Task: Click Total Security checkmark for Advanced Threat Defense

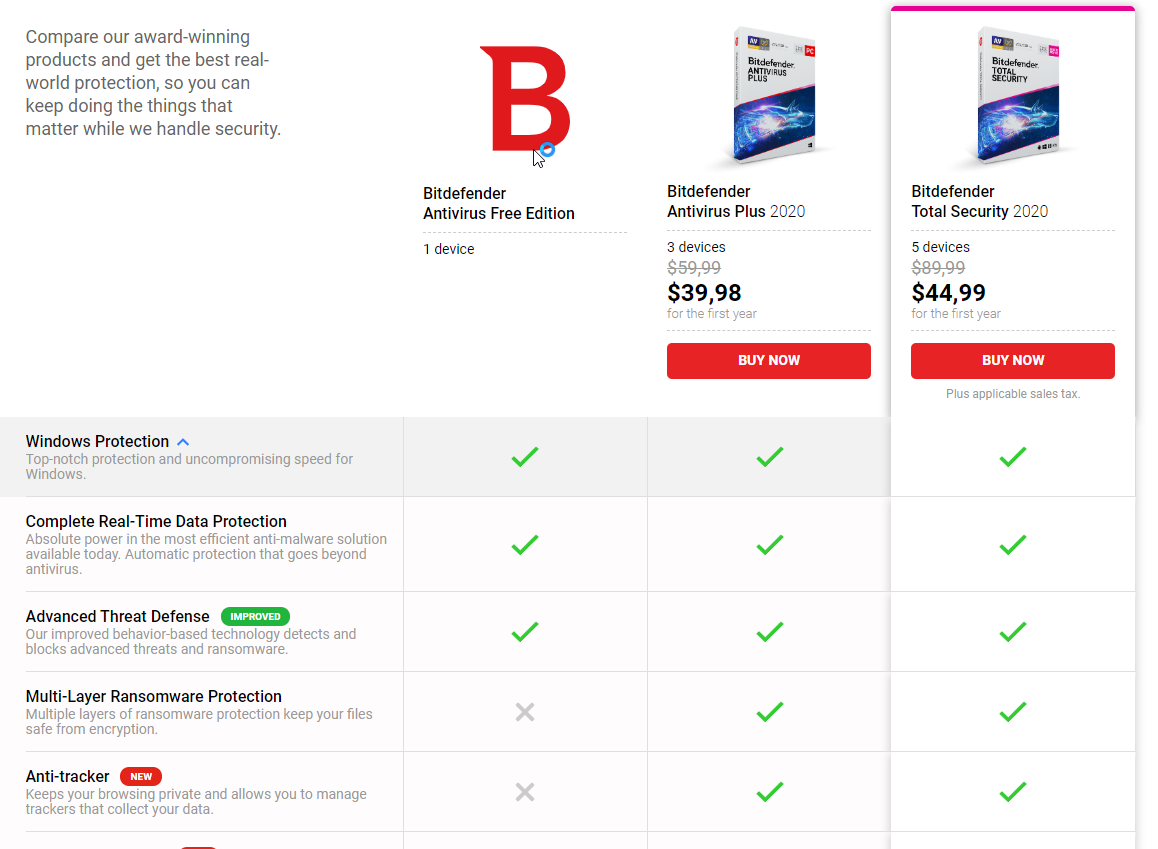Action: pyautogui.click(x=1013, y=632)
